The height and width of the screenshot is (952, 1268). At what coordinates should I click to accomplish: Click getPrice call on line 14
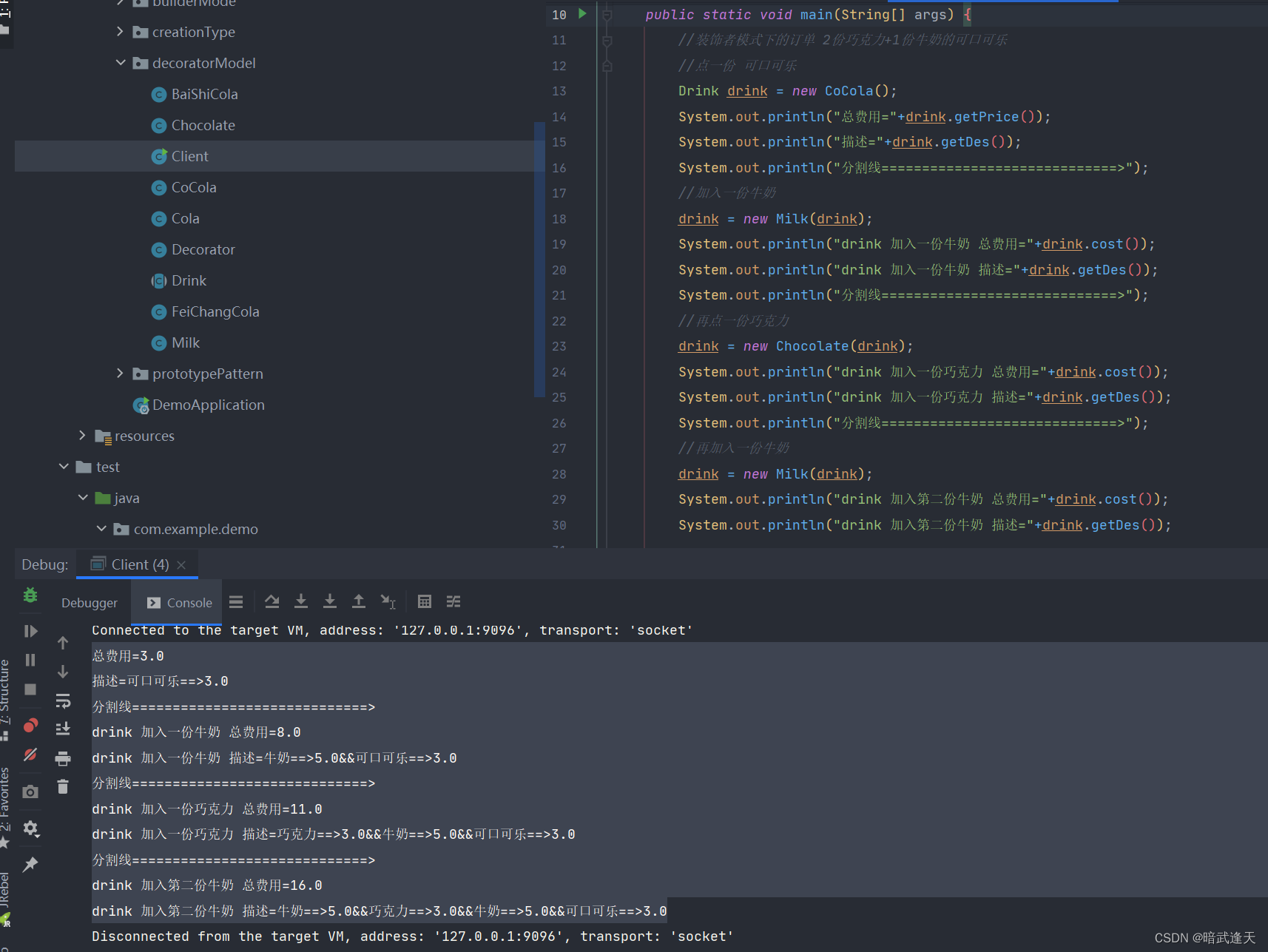point(986,117)
